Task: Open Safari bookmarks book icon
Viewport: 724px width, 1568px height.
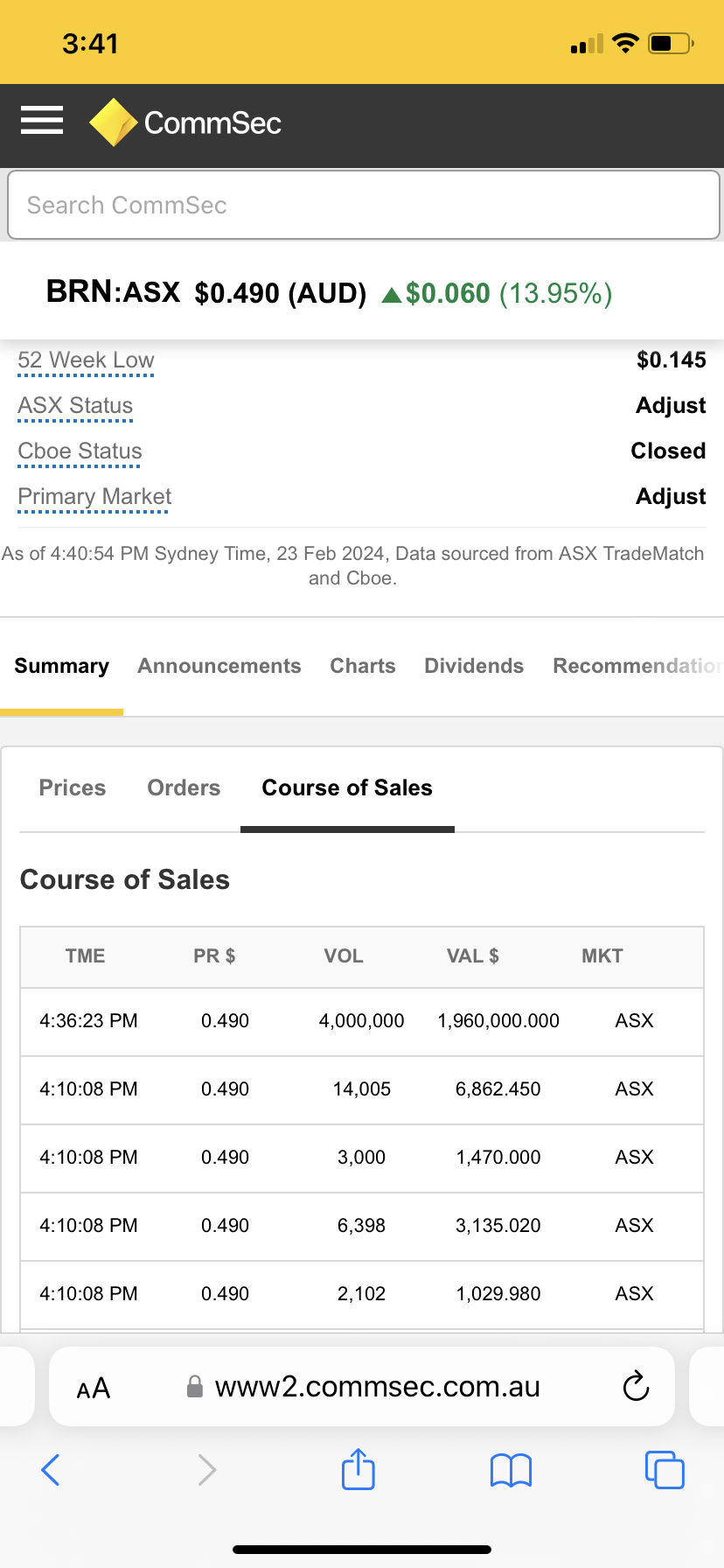Action: pyautogui.click(x=511, y=1470)
